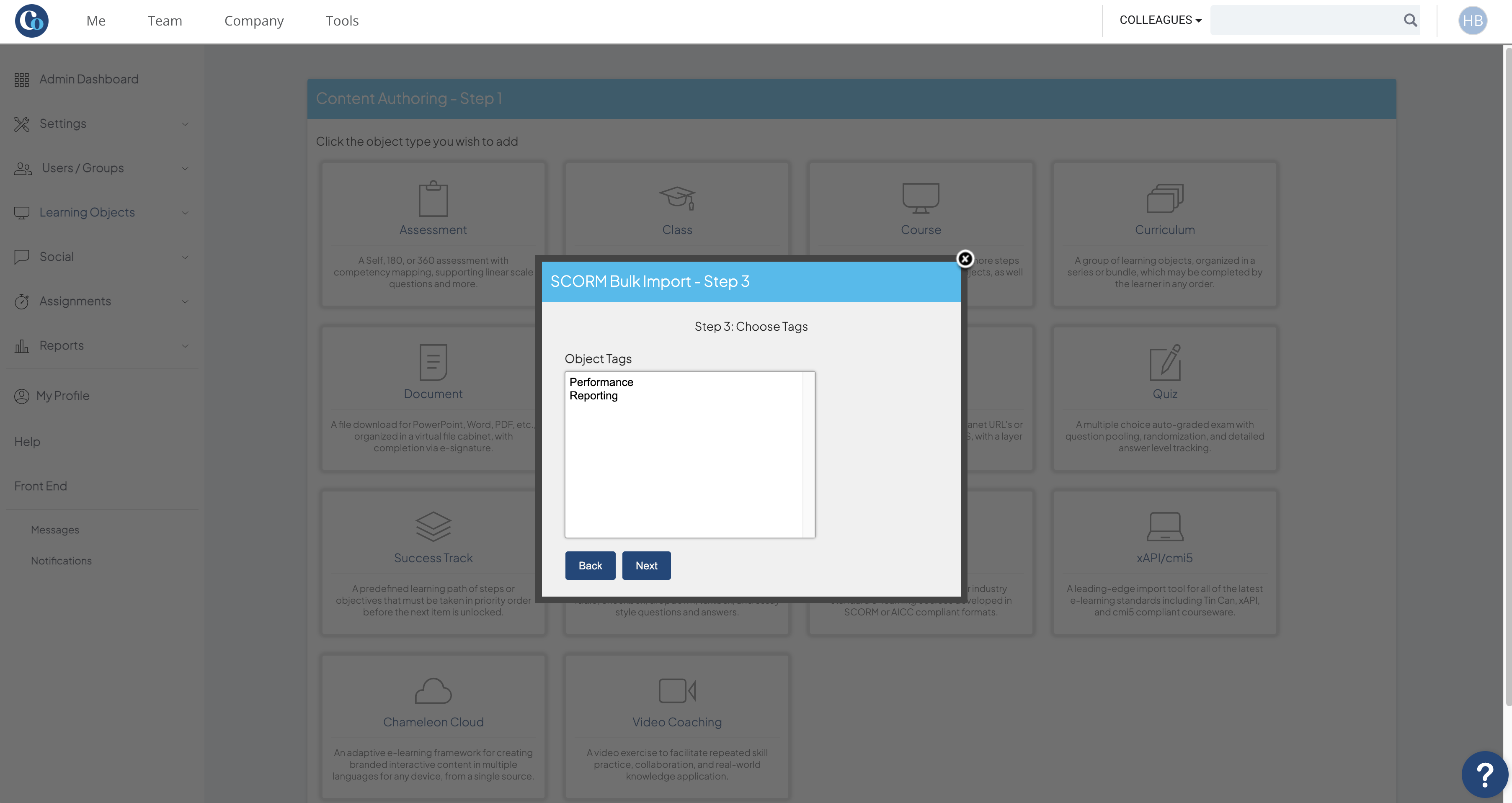Screen dimensions: 1512x803
Task: Expand the Reports chevron
Action: 185,346
